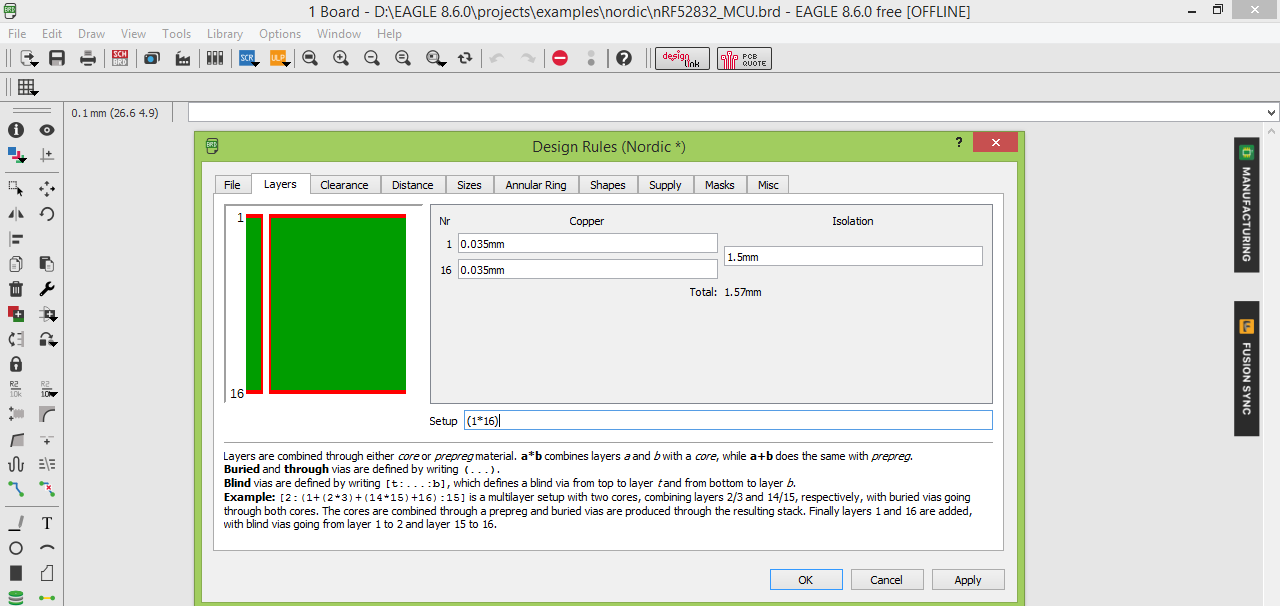
Task: Open the File menu
Action: coord(17,34)
